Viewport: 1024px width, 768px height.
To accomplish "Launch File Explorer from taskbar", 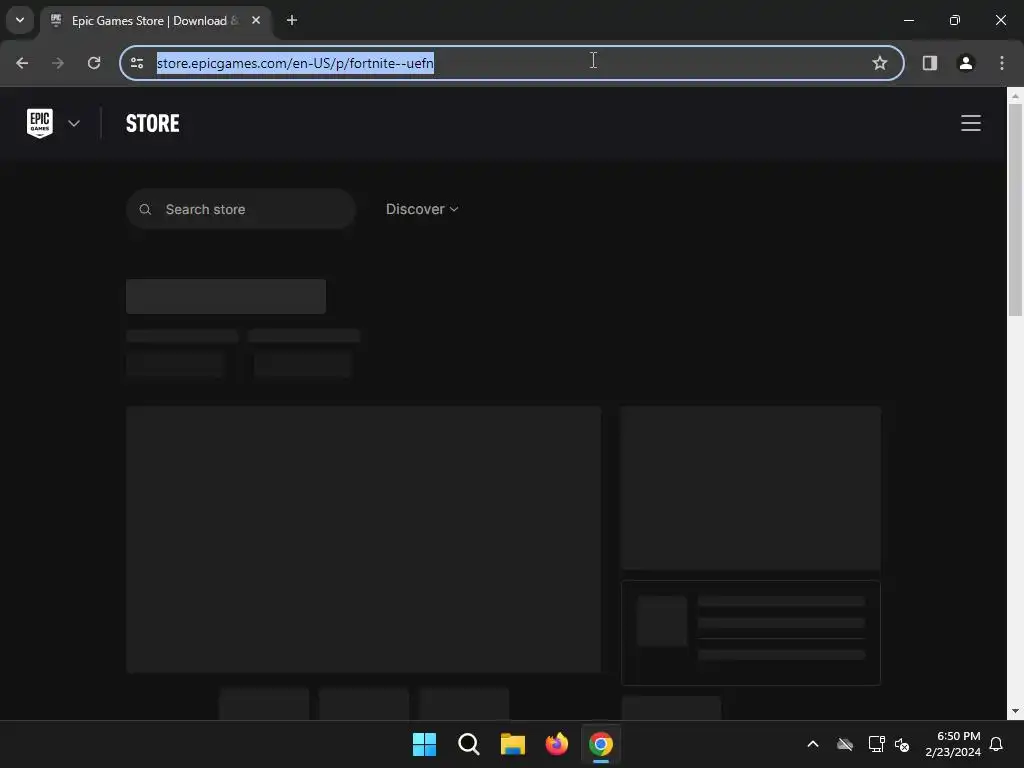I will (513, 744).
